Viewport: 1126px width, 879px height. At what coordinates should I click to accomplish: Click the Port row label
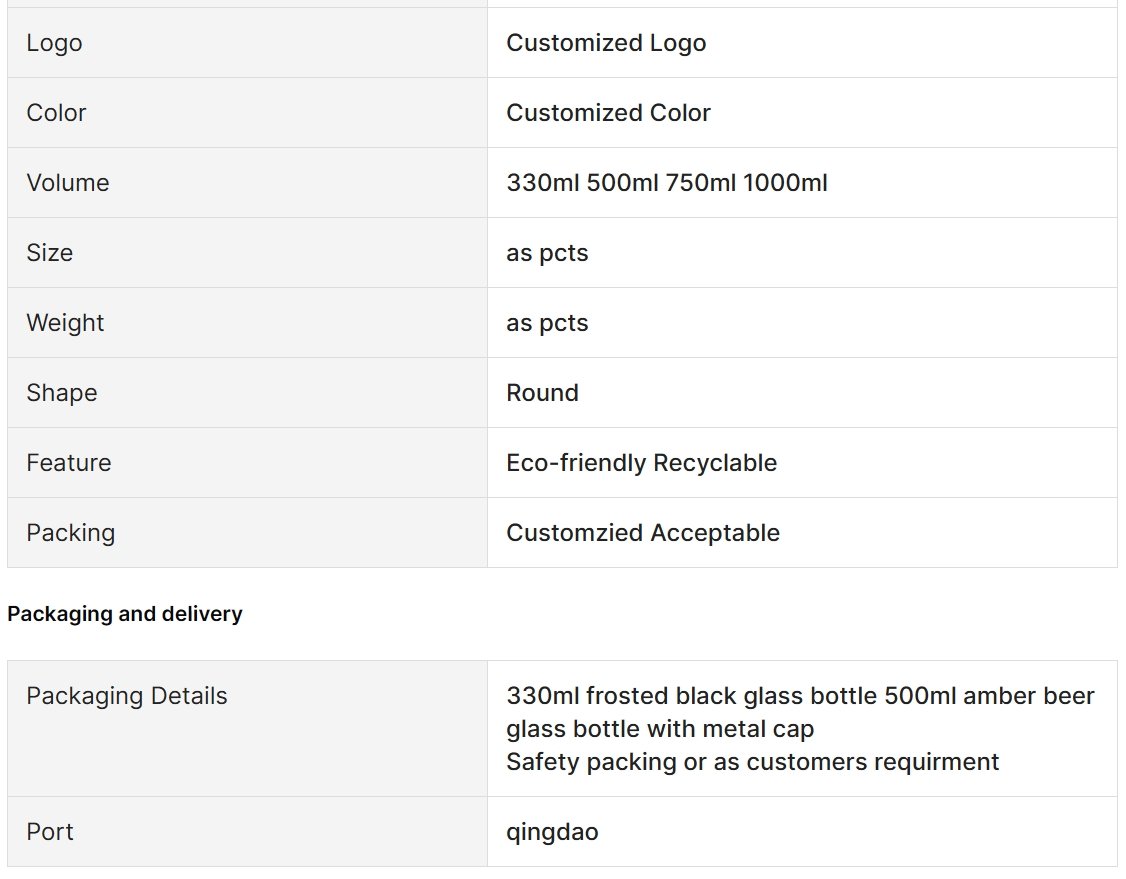[x=50, y=832]
